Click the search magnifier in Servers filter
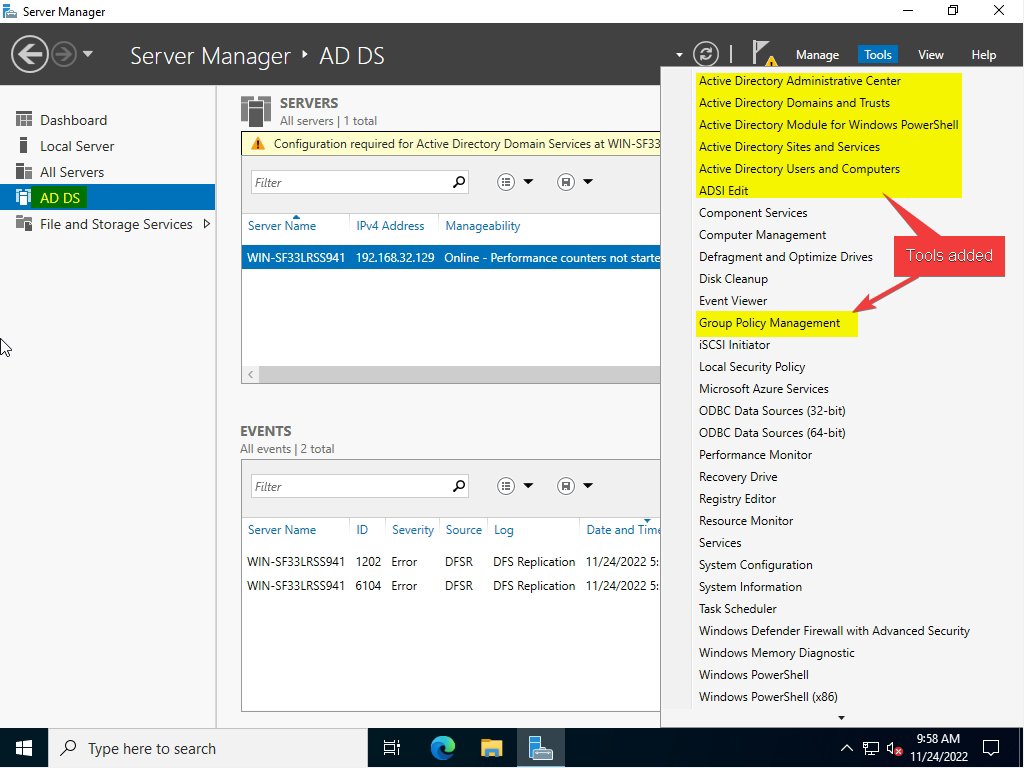Screen dimensions: 1024x768 coord(459,182)
